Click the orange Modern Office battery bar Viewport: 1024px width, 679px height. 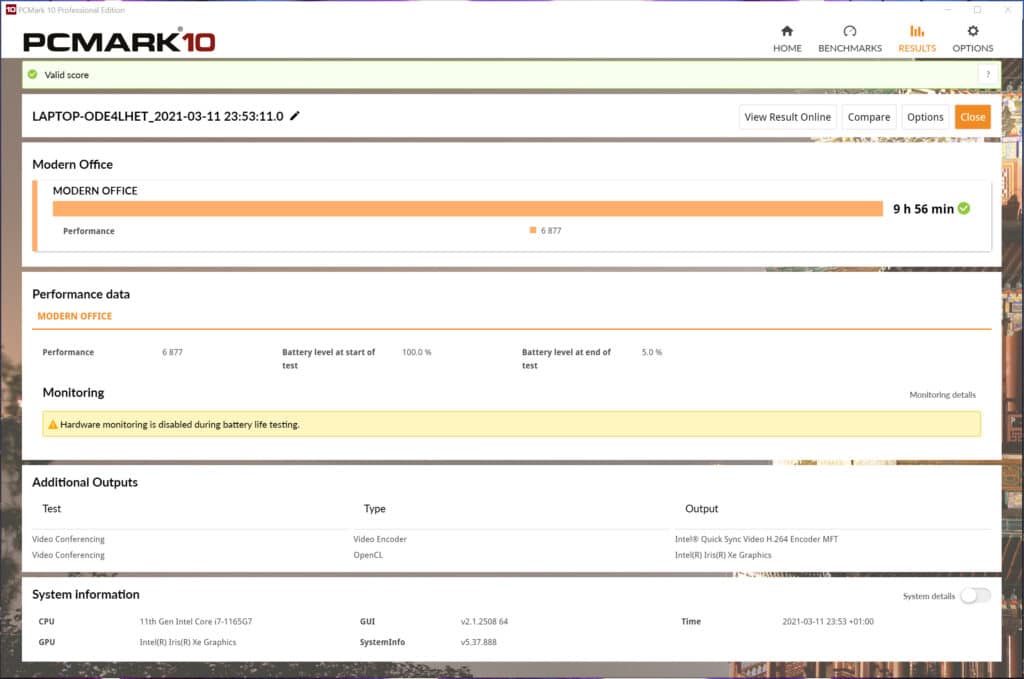tap(468, 208)
